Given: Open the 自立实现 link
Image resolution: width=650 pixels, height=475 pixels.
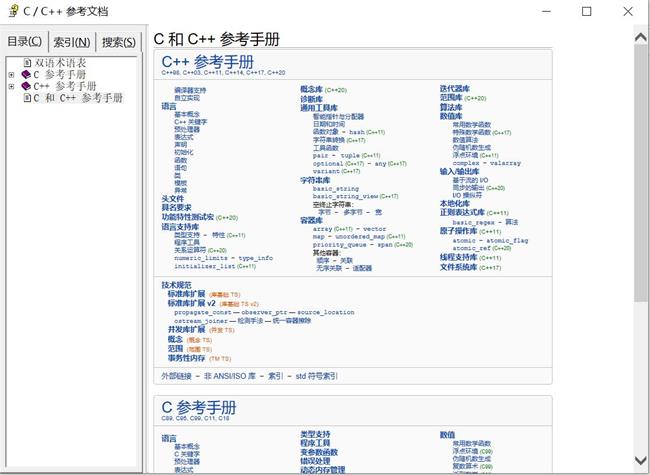Looking at the screenshot, I should coord(187,98).
